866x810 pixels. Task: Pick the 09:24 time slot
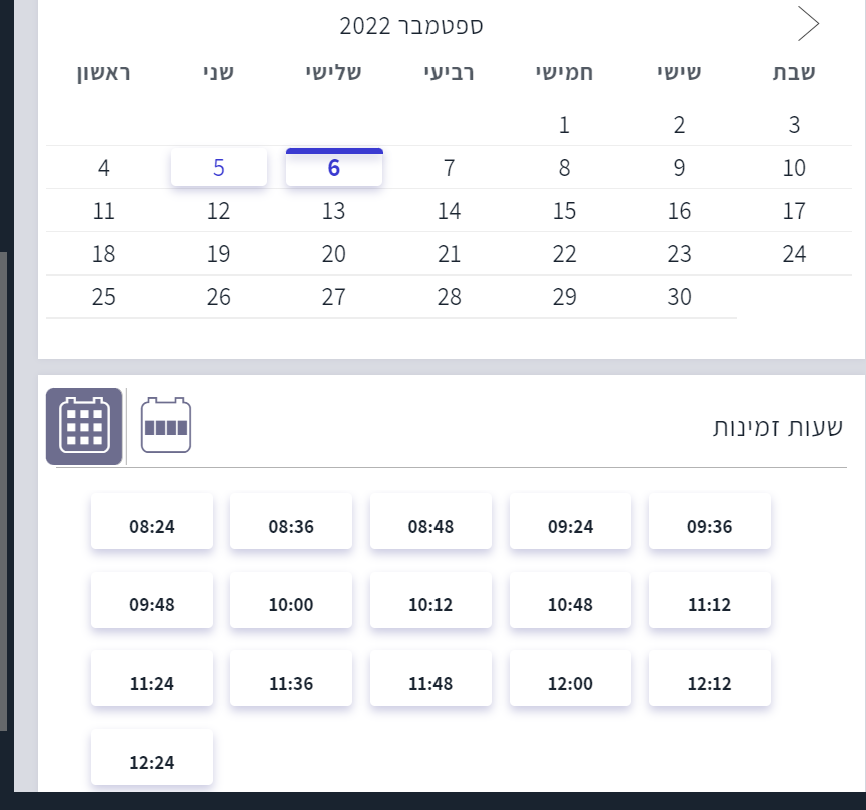[x=570, y=526]
